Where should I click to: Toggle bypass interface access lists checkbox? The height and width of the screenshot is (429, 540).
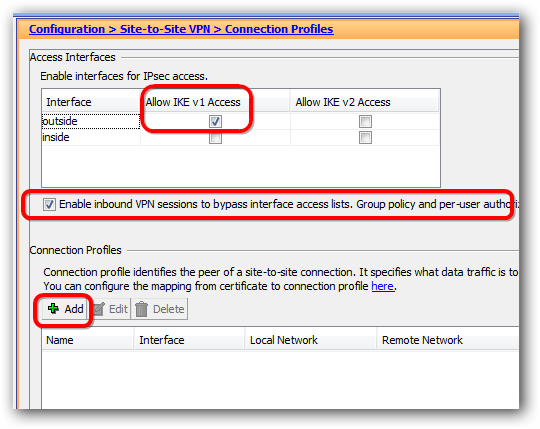pos(49,204)
